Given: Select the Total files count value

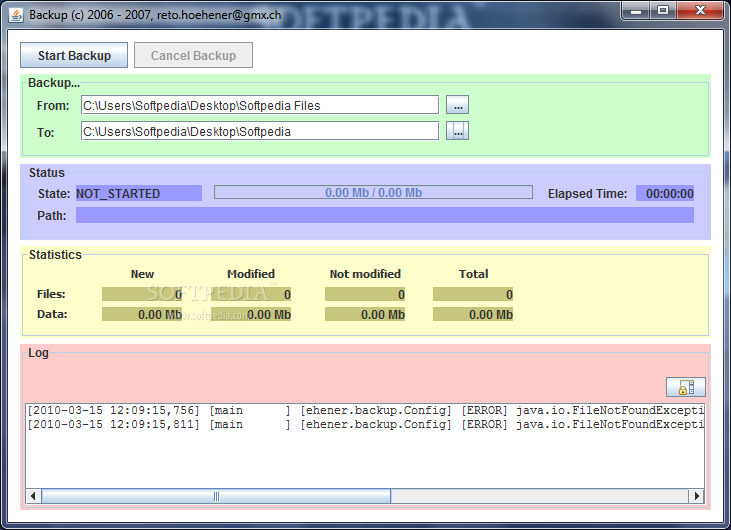Looking at the screenshot, I should pos(473,294).
